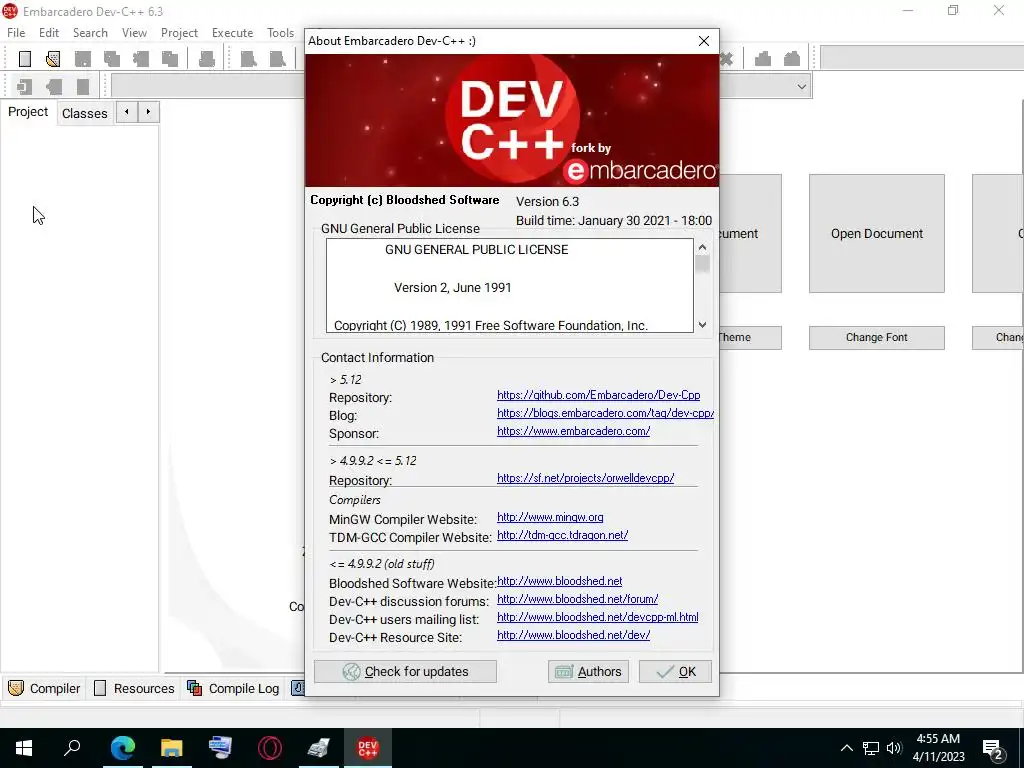Viewport: 1024px width, 768px height.
Task: Click the license box scrollbar thumb
Action: coord(703,264)
